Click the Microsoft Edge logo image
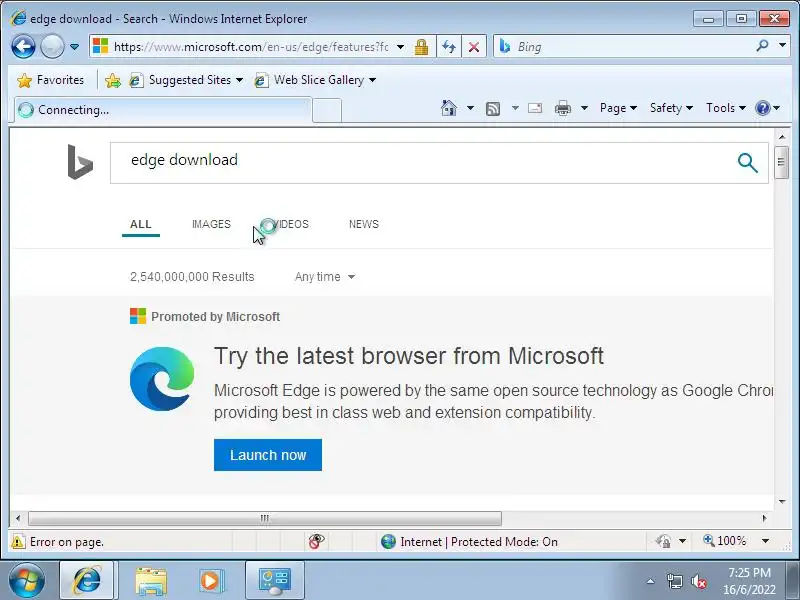This screenshot has height=600, width=800. tap(162, 379)
